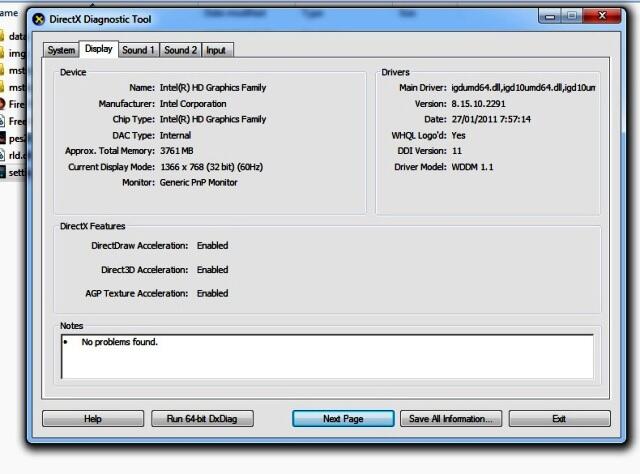
Task: Click DAC Type value 'Internal'
Action: 175,135
